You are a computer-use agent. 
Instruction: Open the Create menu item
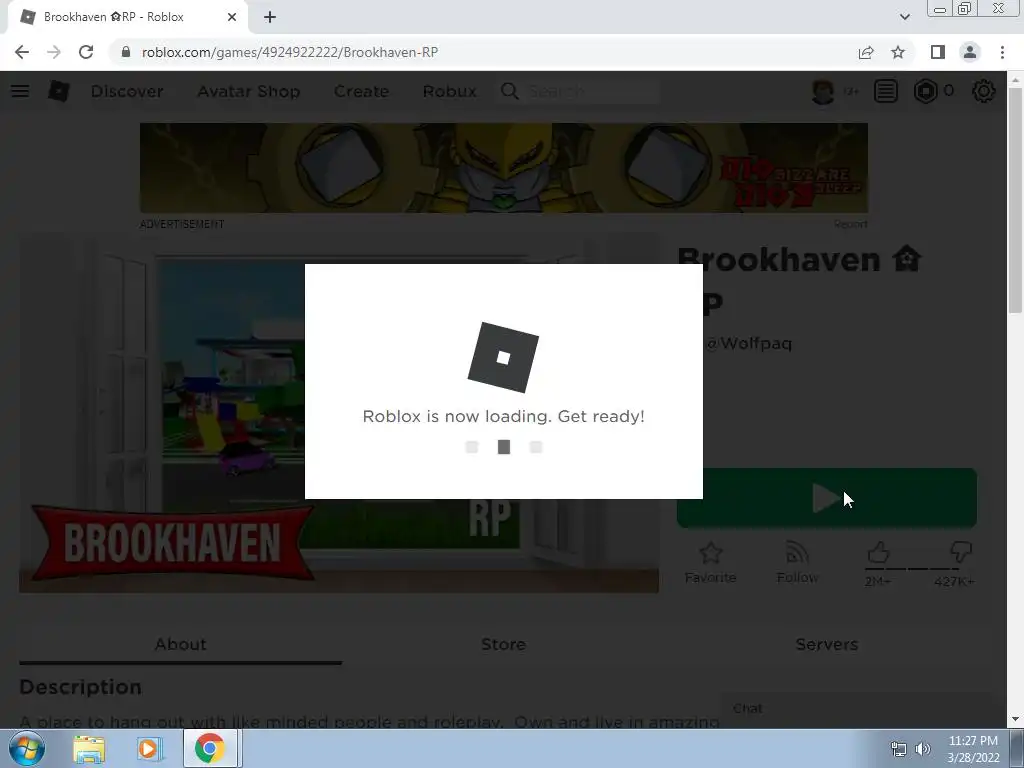click(x=361, y=91)
